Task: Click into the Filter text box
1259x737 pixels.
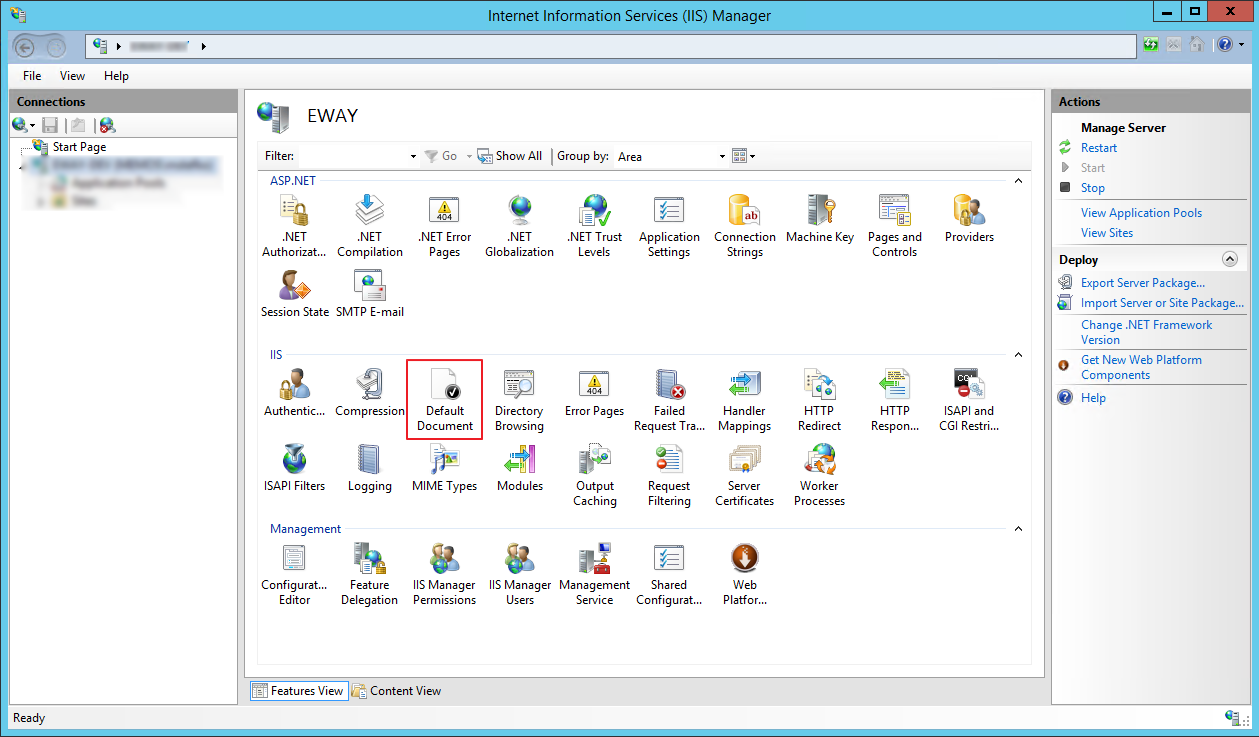Action: [353, 157]
